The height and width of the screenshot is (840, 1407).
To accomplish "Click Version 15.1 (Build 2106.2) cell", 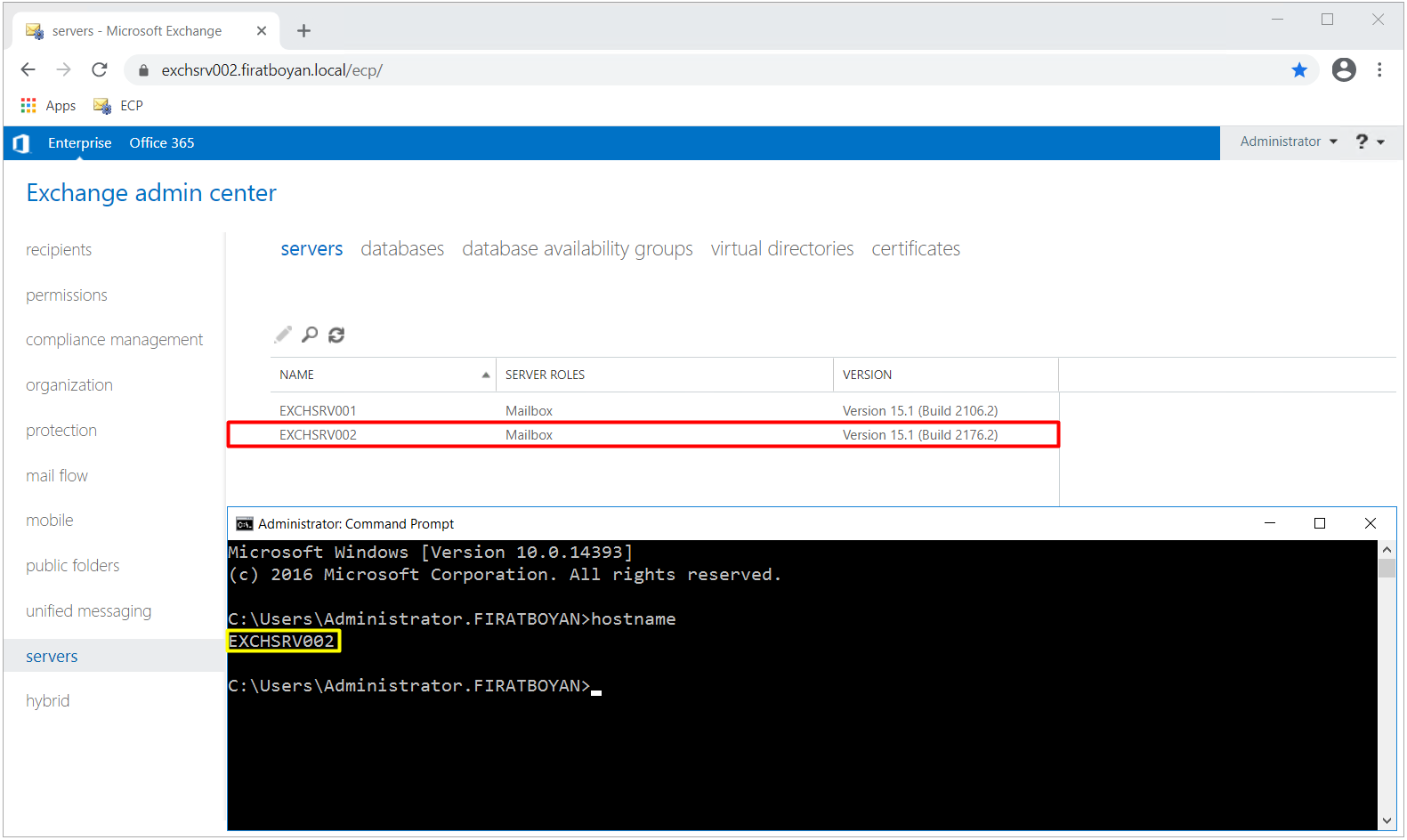I will click(x=920, y=411).
